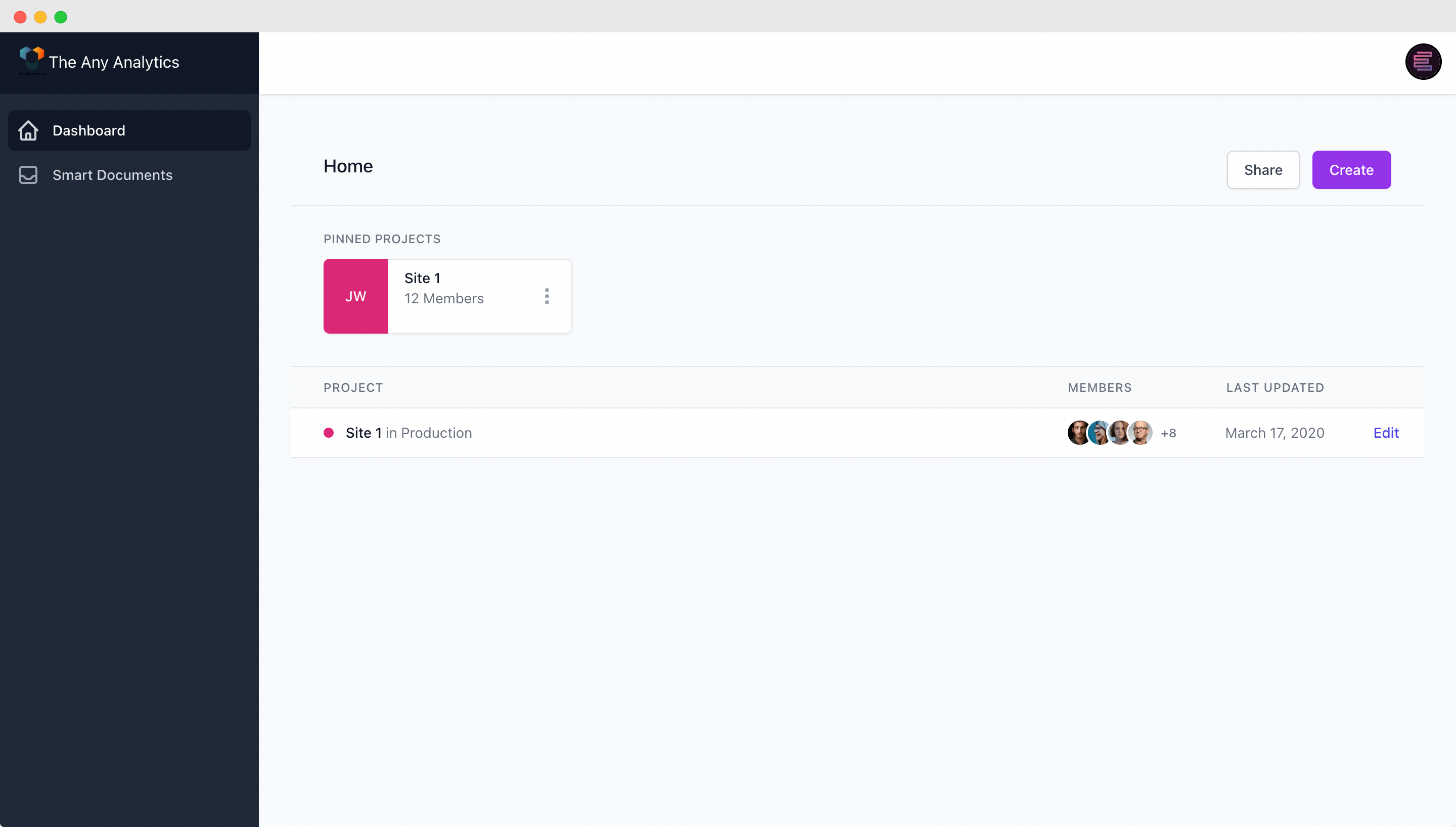Select the Dashboard home icon
The image size is (1456, 827).
(28, 130)
